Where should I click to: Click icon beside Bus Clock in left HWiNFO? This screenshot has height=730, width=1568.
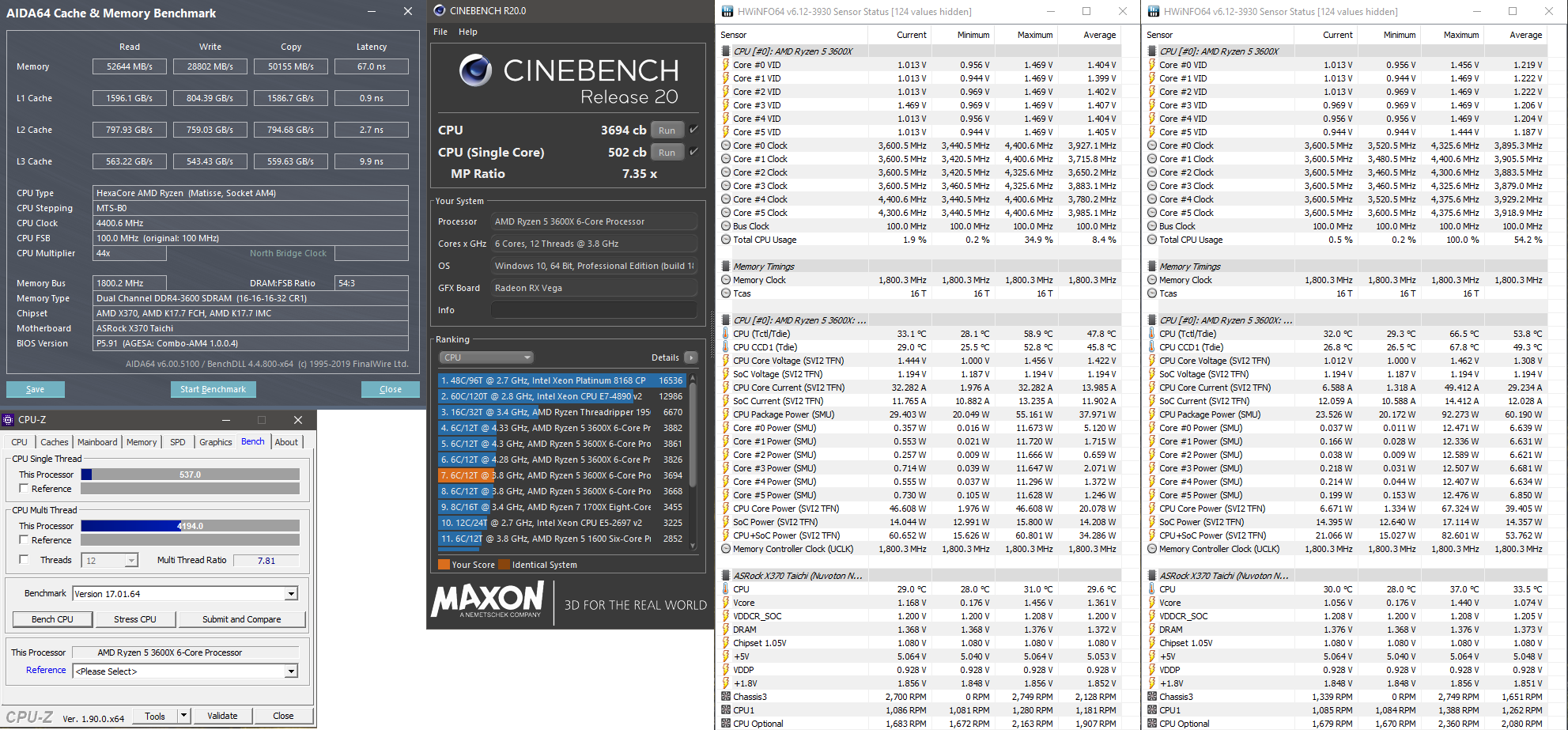point(726,226)
